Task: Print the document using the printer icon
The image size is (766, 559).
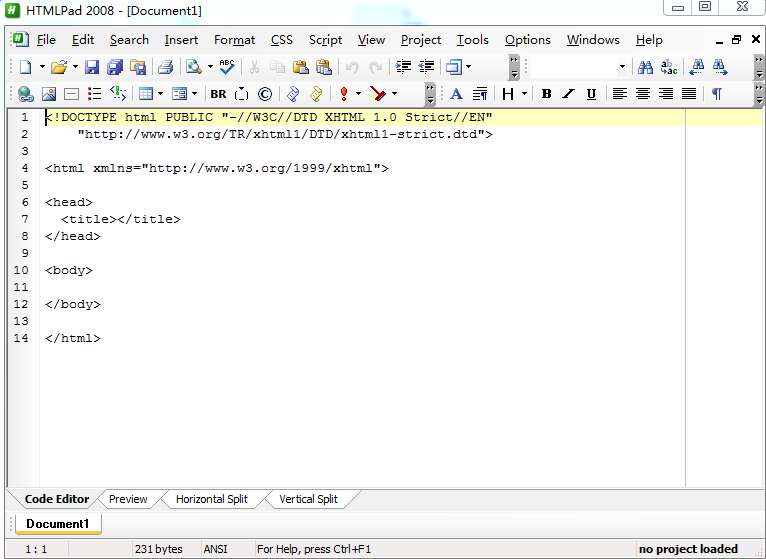Action: tap(166, 67)
